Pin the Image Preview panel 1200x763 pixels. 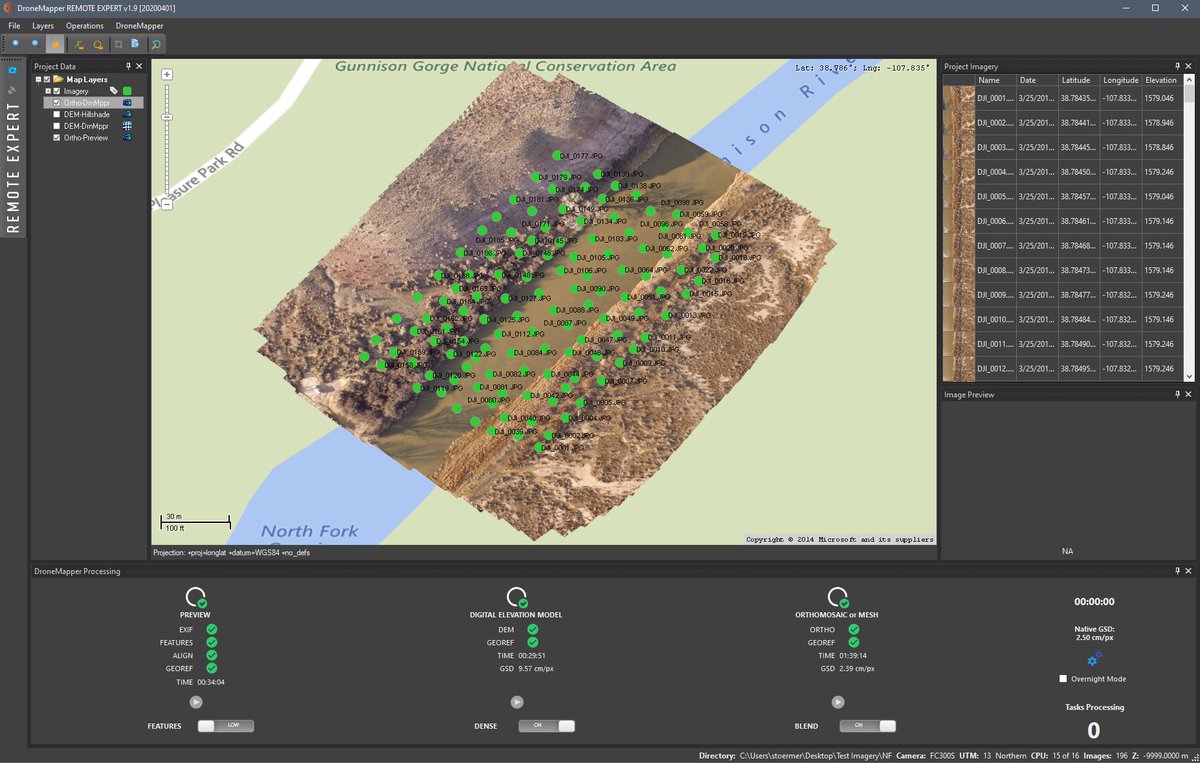(1177, 395)
